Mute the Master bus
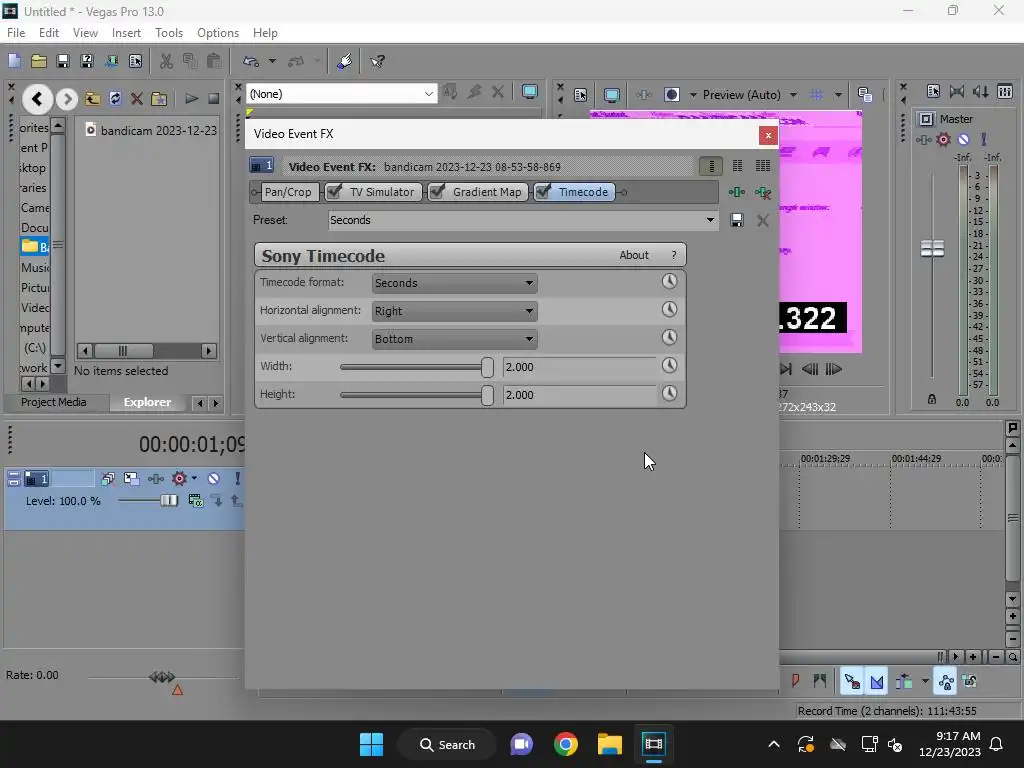1024x768 pixels. click(x=963, y=139)
